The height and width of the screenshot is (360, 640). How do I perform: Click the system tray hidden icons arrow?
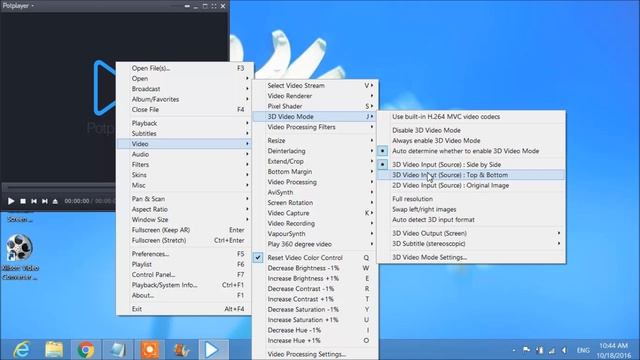pos(513,350)
